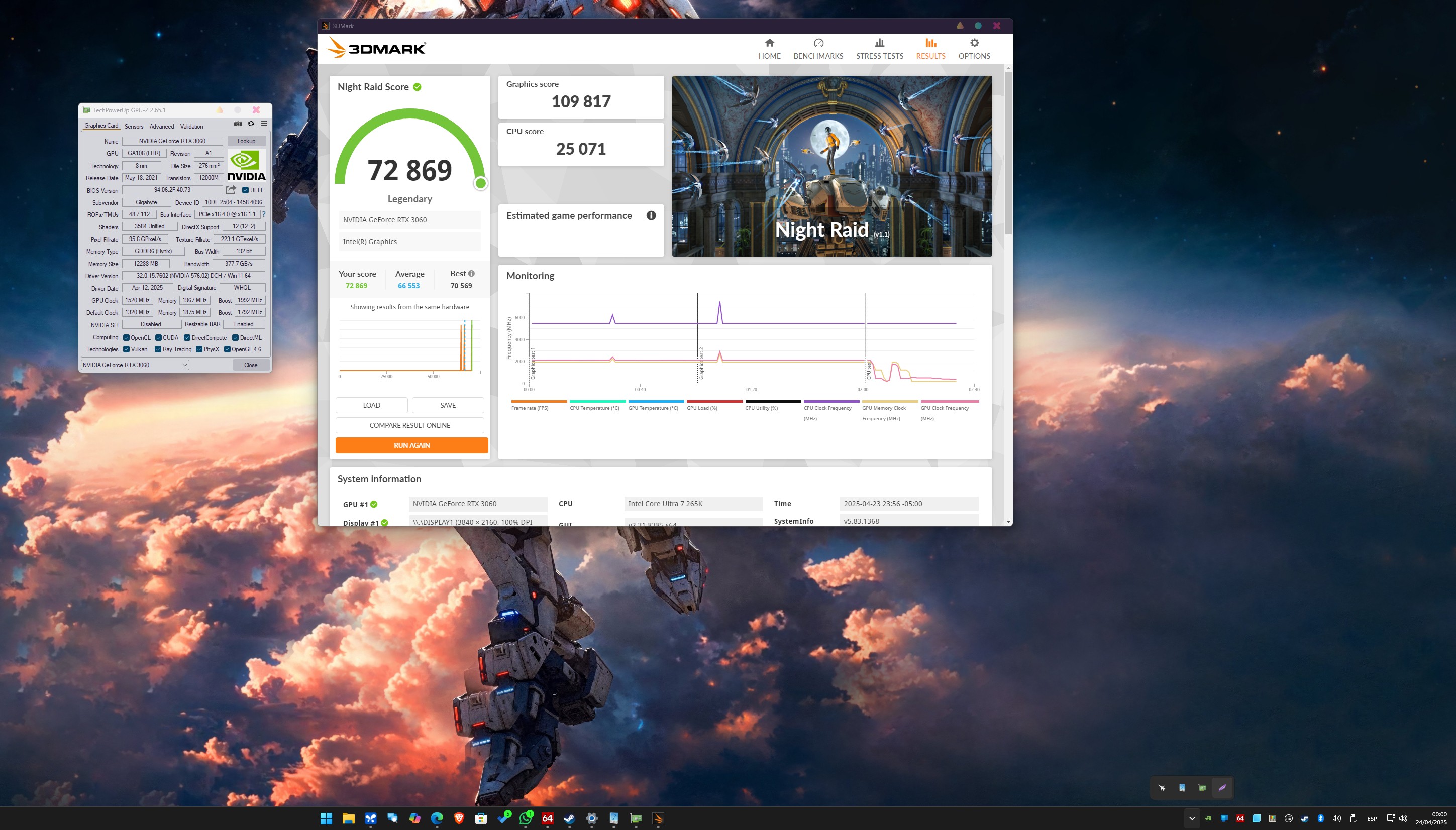Open STRESS TESTS in 3DMark

[879, 49]
